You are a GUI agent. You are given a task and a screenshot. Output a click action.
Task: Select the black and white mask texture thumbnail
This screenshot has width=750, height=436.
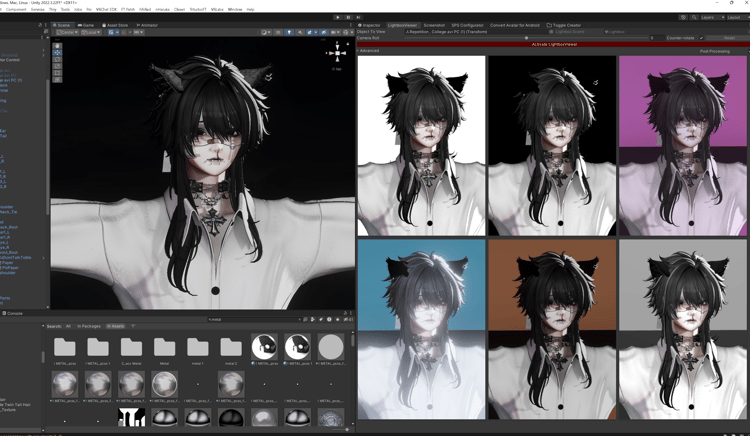(x=132, y=417)
